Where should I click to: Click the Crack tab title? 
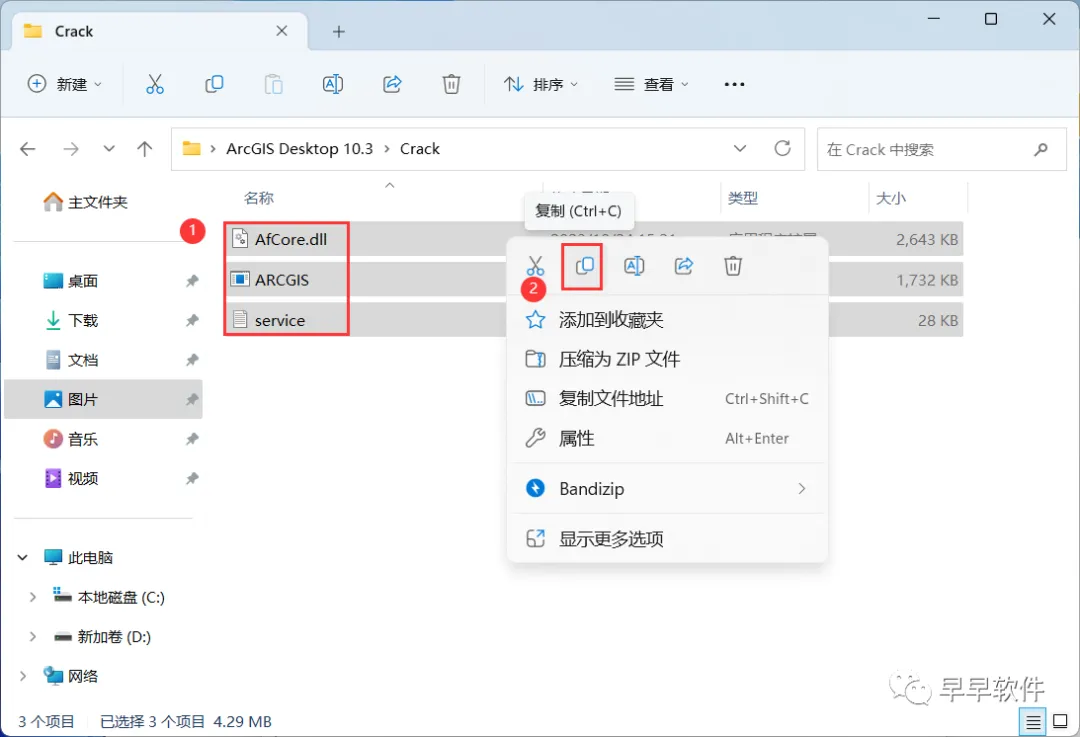[x=74, y=32]
